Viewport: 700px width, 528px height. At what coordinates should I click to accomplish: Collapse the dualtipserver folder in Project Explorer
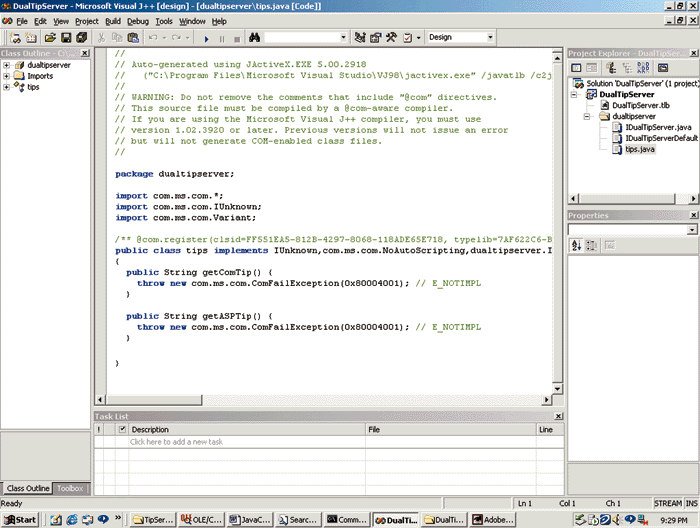pos(587,116)
